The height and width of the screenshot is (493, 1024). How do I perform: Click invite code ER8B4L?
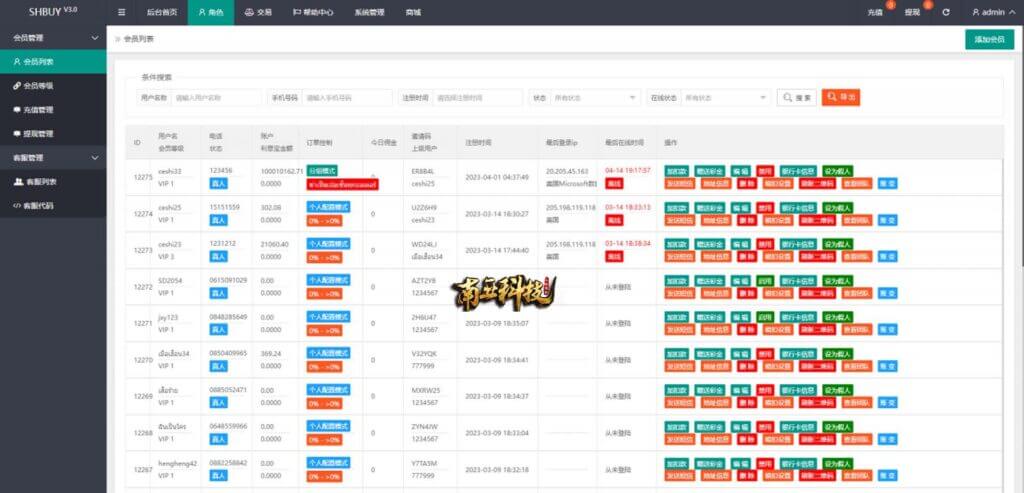pos(423,171)
